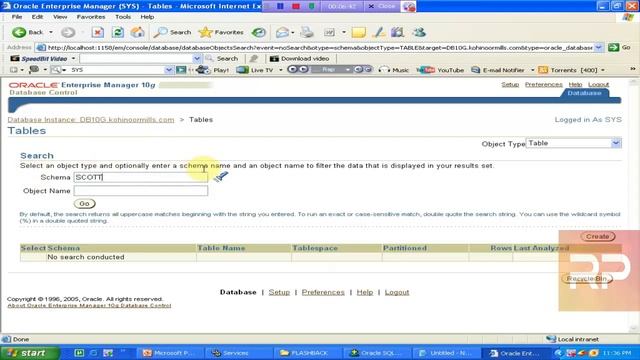Switch to the Oracle SQL taskbar window
The height and width of the screenshot is (360, 640).
[376, 353]
